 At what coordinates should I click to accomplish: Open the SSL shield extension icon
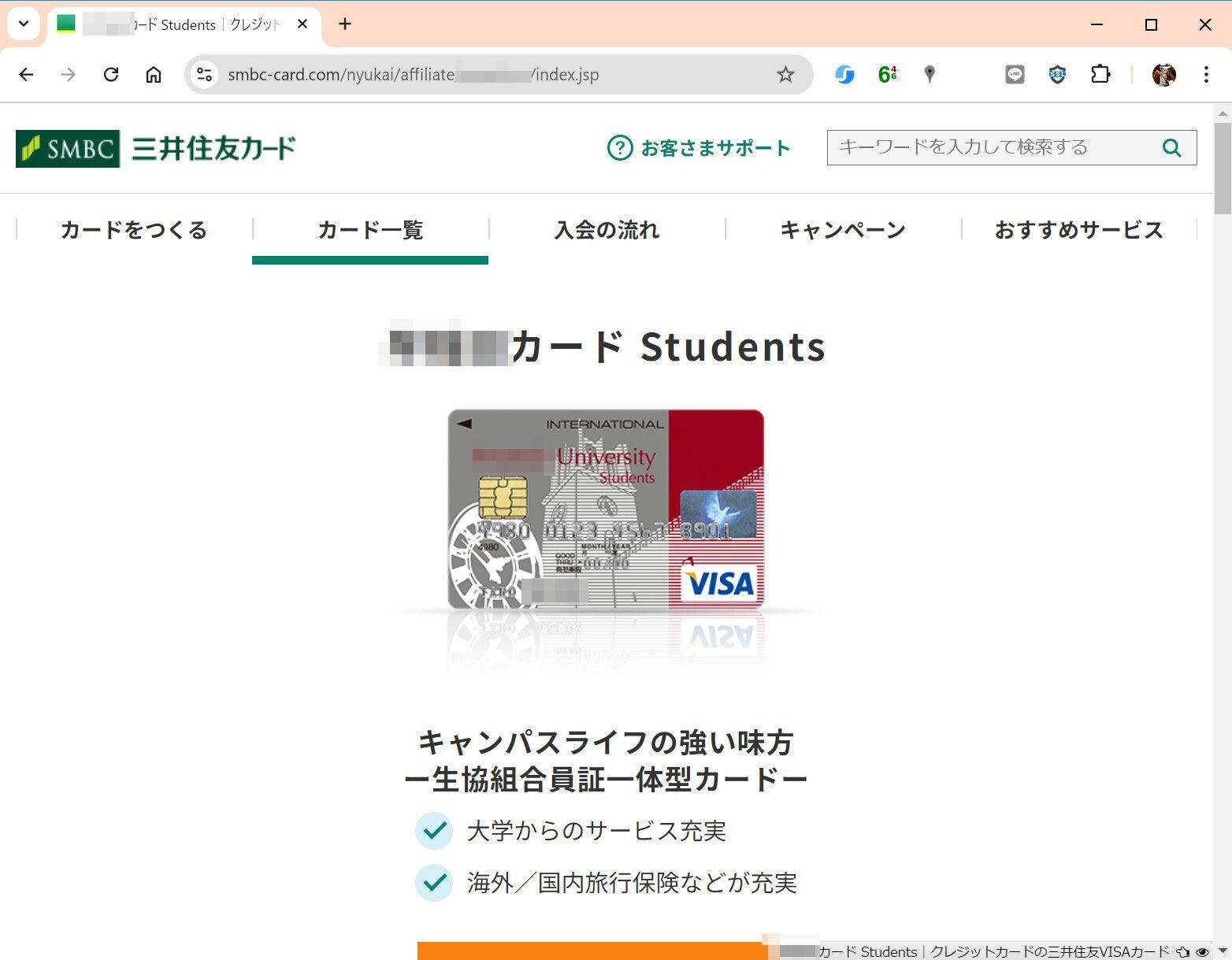pos(1057,75)
